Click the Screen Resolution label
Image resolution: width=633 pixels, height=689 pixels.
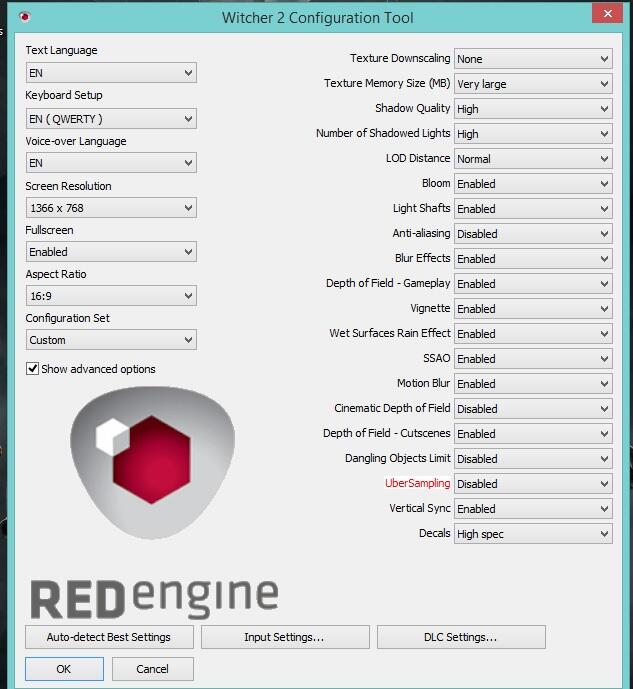(x=69, y=186)
